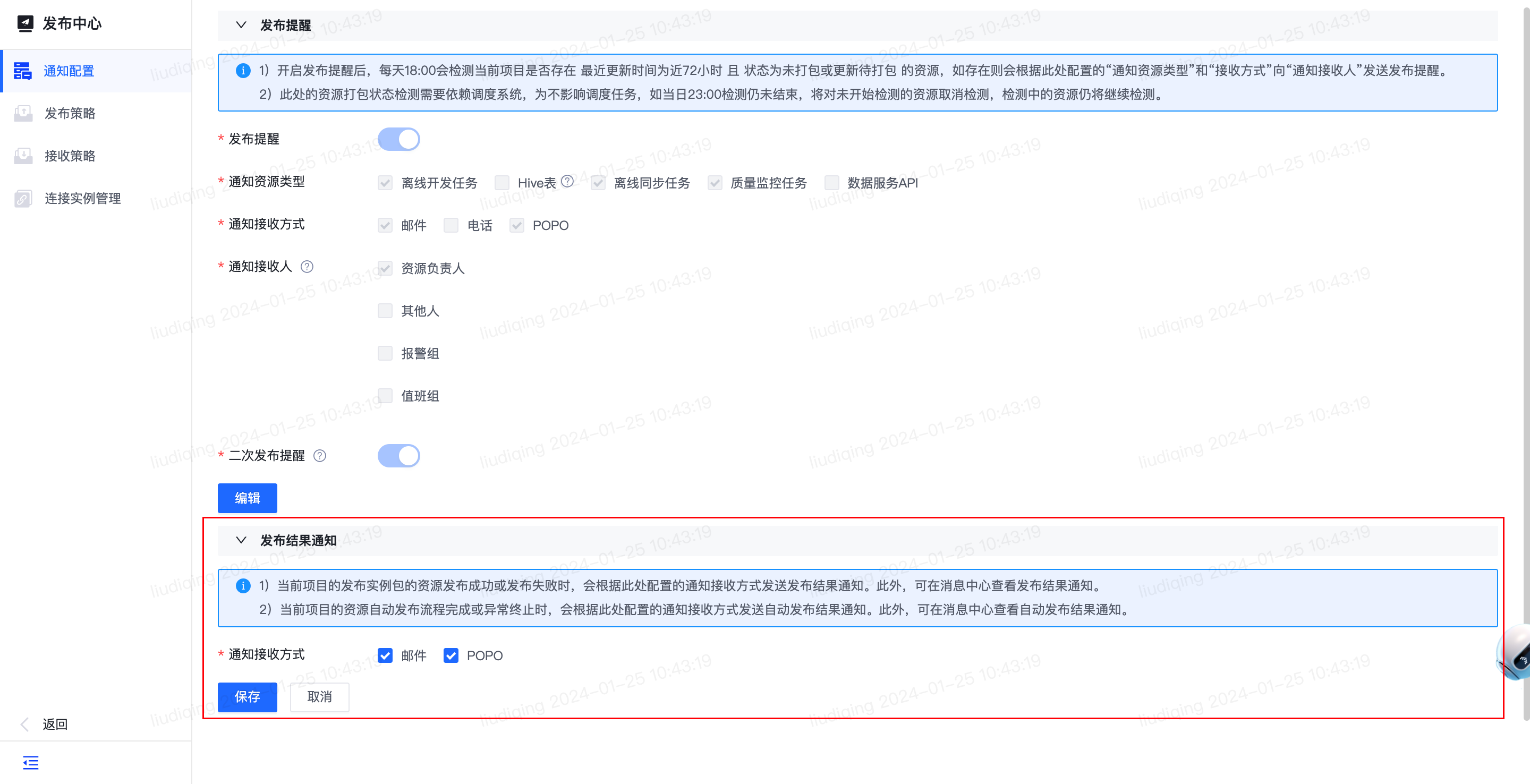
Task: Check the 报警组 checkbox
Action: point(385,353)
